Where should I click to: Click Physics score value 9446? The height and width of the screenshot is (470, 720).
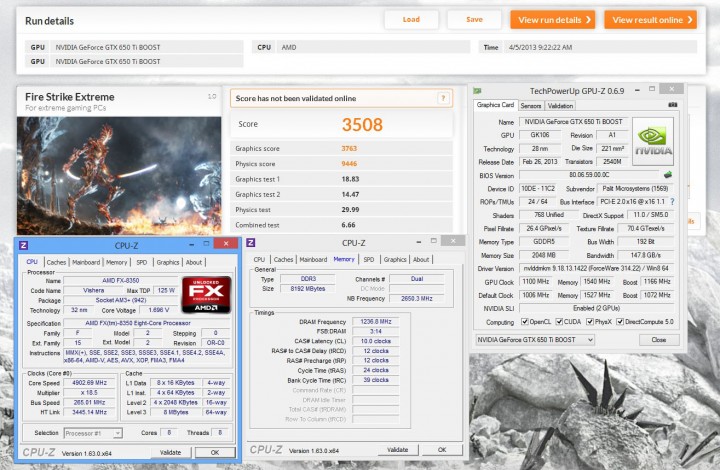coord(349,163)
